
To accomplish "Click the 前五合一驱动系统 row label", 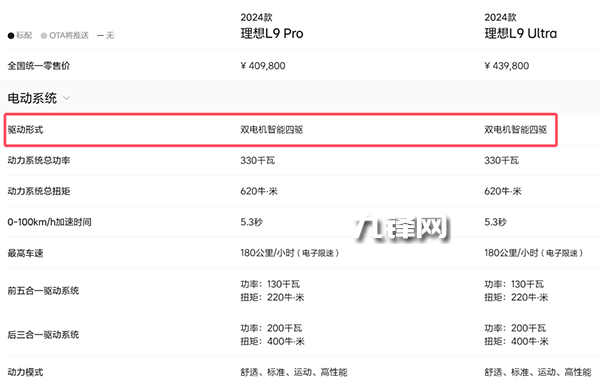I will pos(43,290).
